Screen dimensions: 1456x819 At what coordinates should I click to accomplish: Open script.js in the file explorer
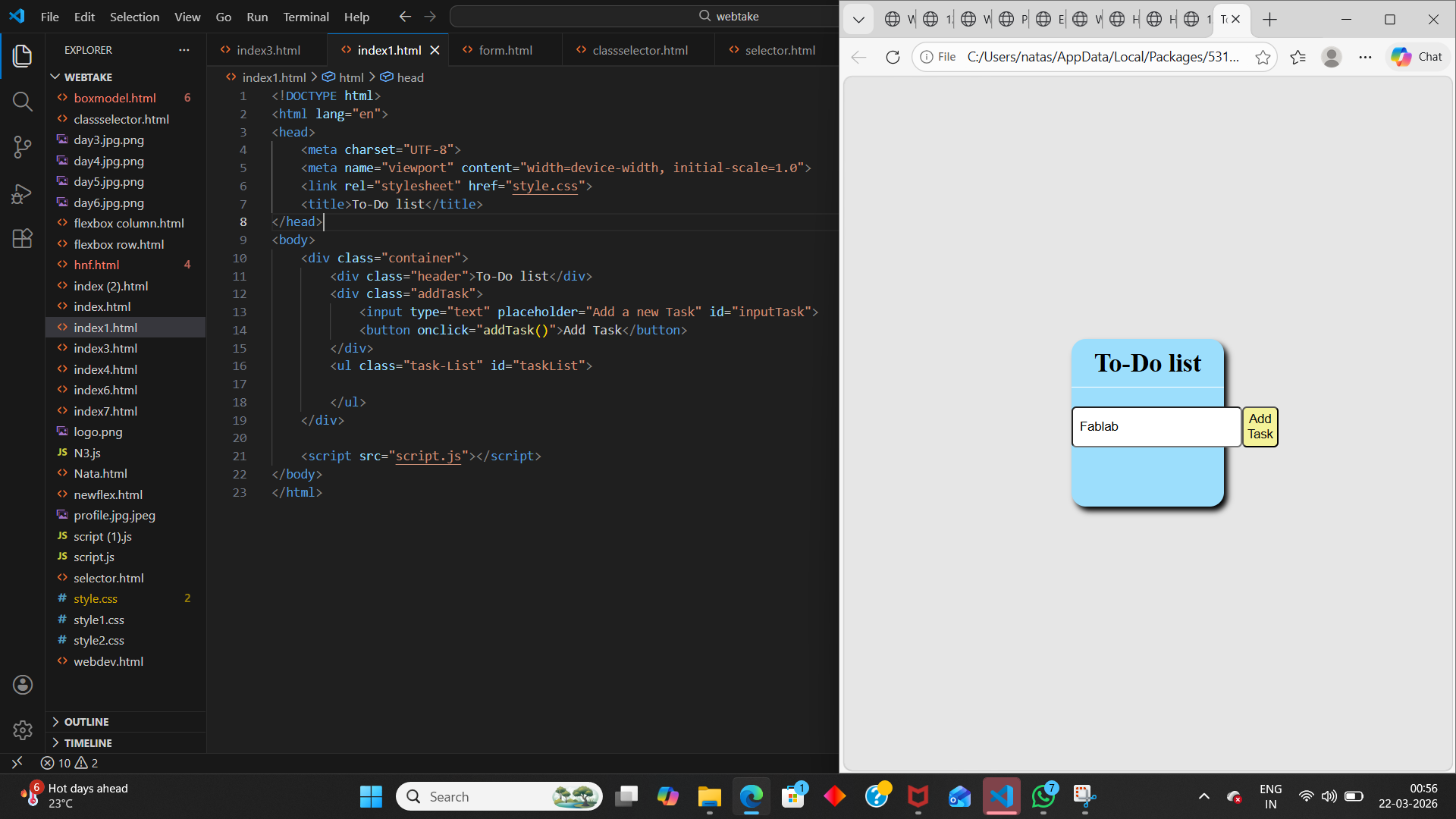[x=94, y=557]
